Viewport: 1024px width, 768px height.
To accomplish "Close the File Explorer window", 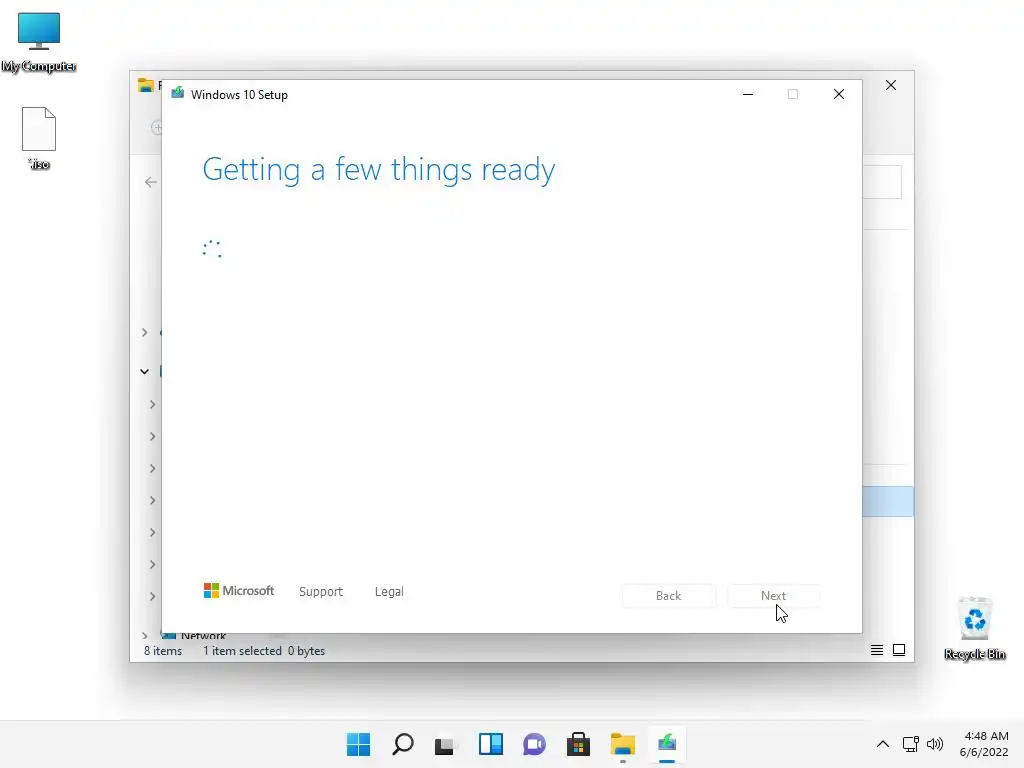I will [890, 86].
